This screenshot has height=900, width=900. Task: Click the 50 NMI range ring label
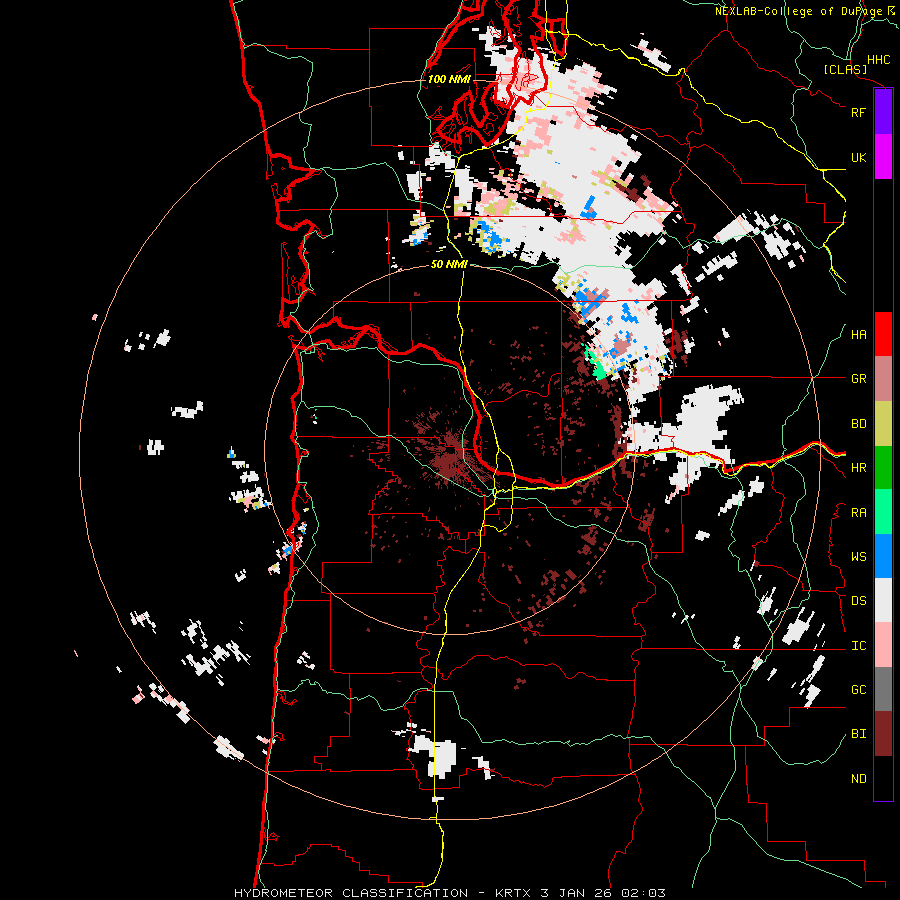449,264
